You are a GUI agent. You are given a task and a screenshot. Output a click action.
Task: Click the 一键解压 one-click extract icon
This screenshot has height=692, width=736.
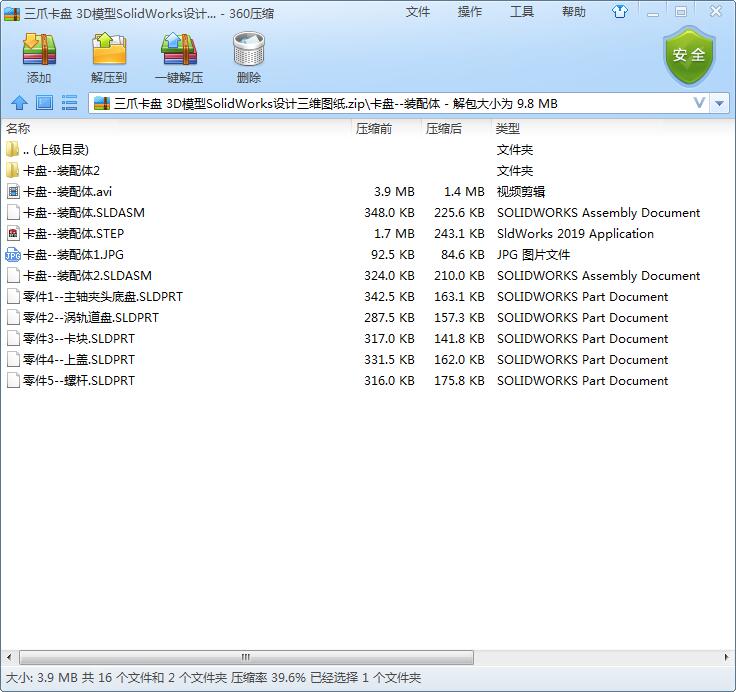[179, 49]
